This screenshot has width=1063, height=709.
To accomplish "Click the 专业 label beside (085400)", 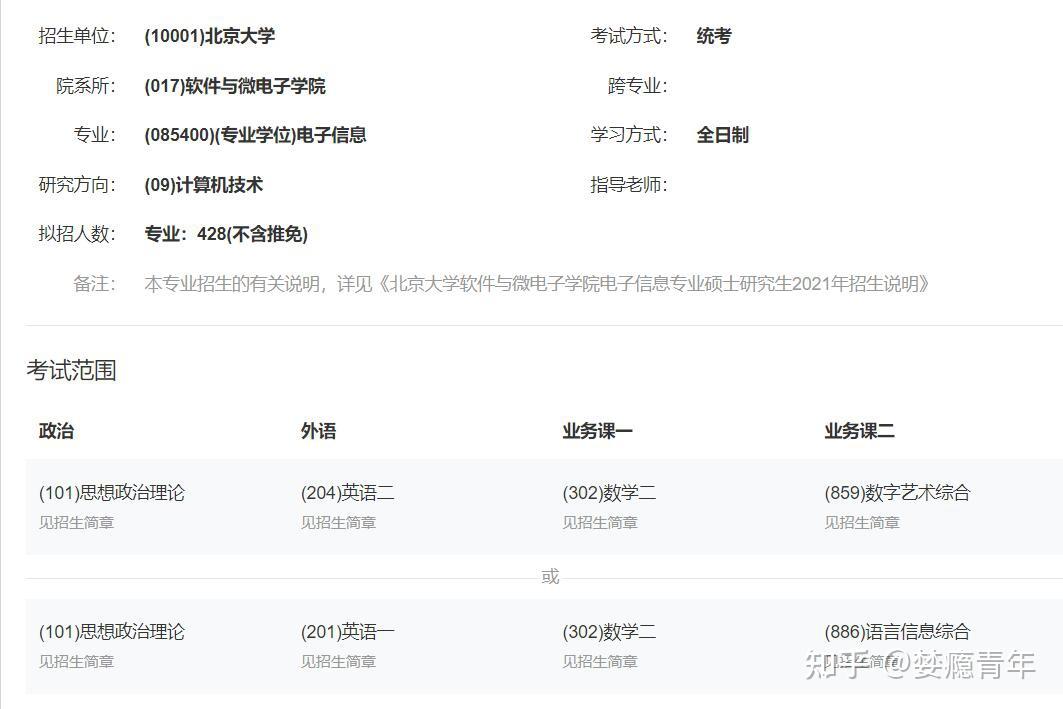I will [95, 135].
